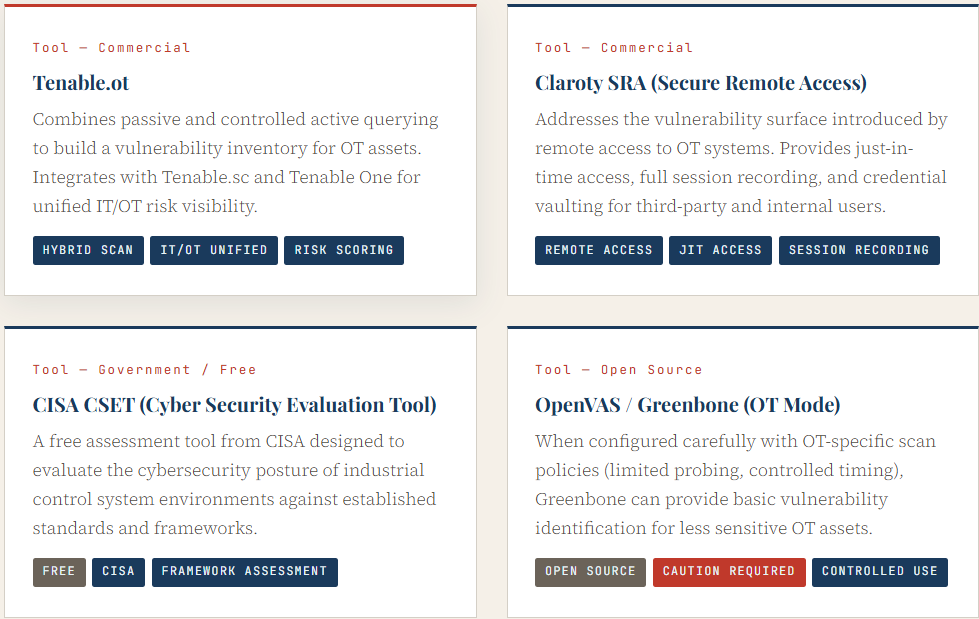Open the CISA CSET (Cyber Security Evaluation Tool) heading
The image size is (979, 619).
pos(234,405)
